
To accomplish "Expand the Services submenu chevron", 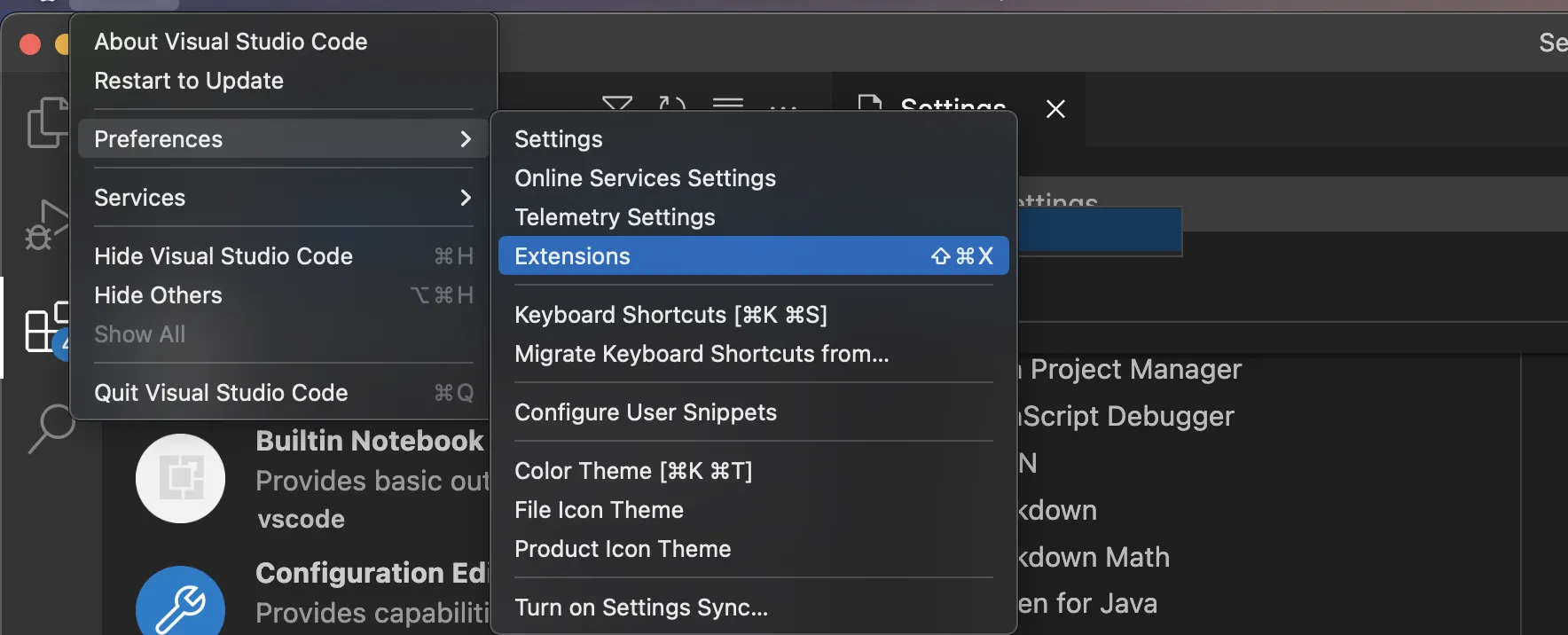I will tap(466, 198).
